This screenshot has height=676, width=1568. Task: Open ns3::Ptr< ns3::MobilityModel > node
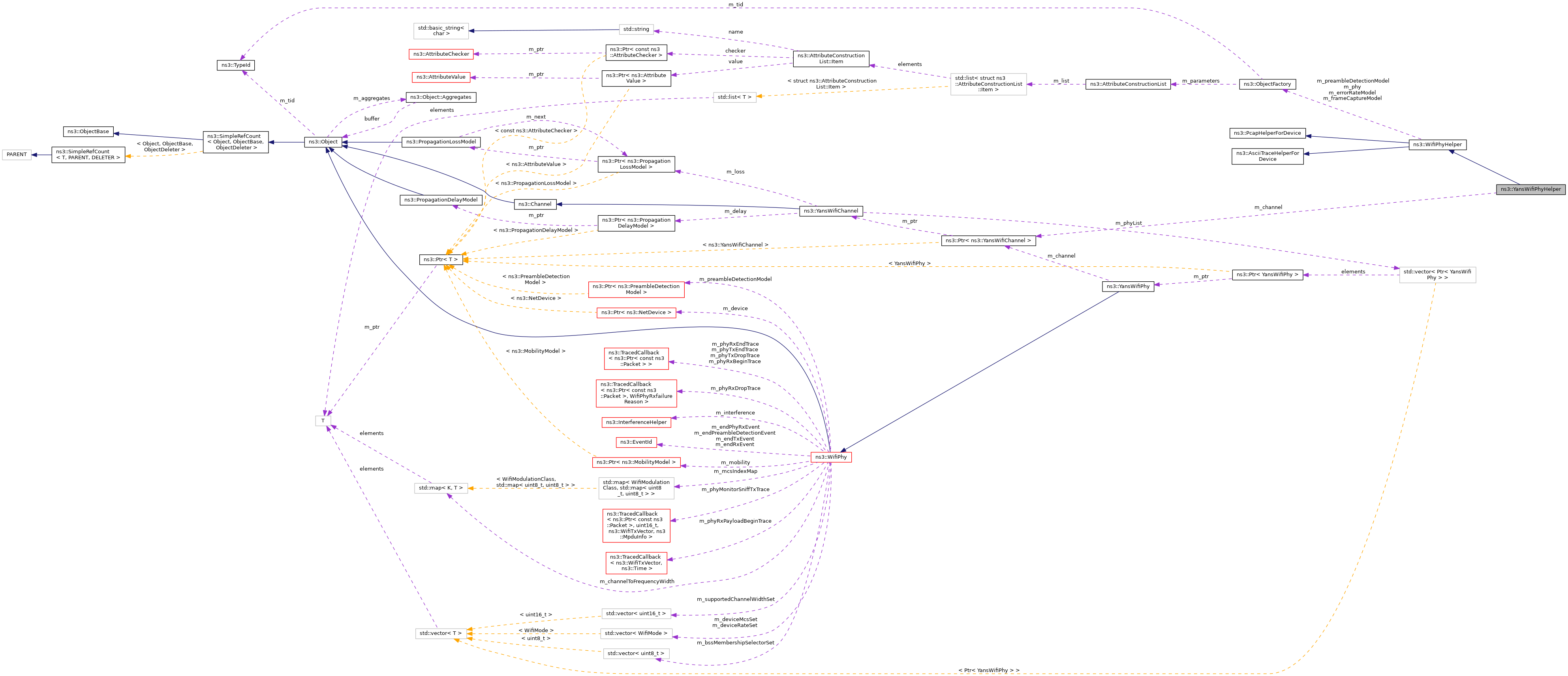tap(636, 463)
